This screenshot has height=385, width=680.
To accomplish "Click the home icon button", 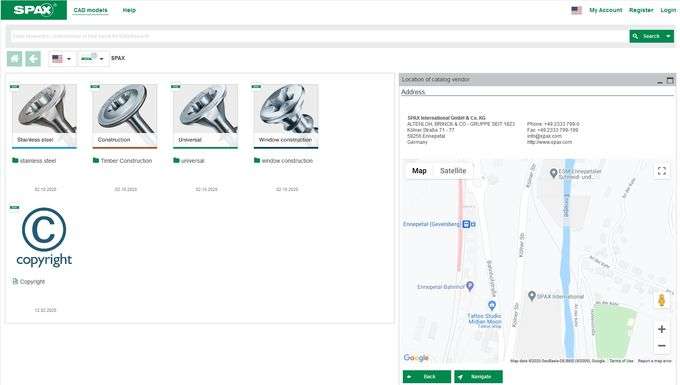I will [x=15, y=59].
